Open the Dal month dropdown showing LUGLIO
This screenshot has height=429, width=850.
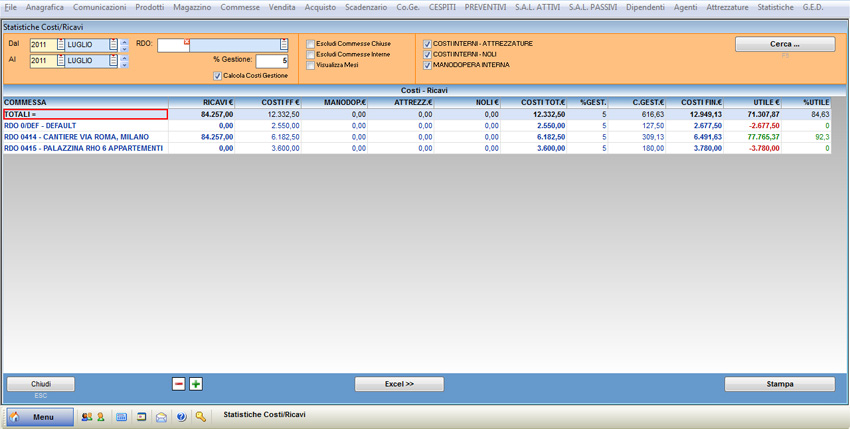click(x=113, y=45)
